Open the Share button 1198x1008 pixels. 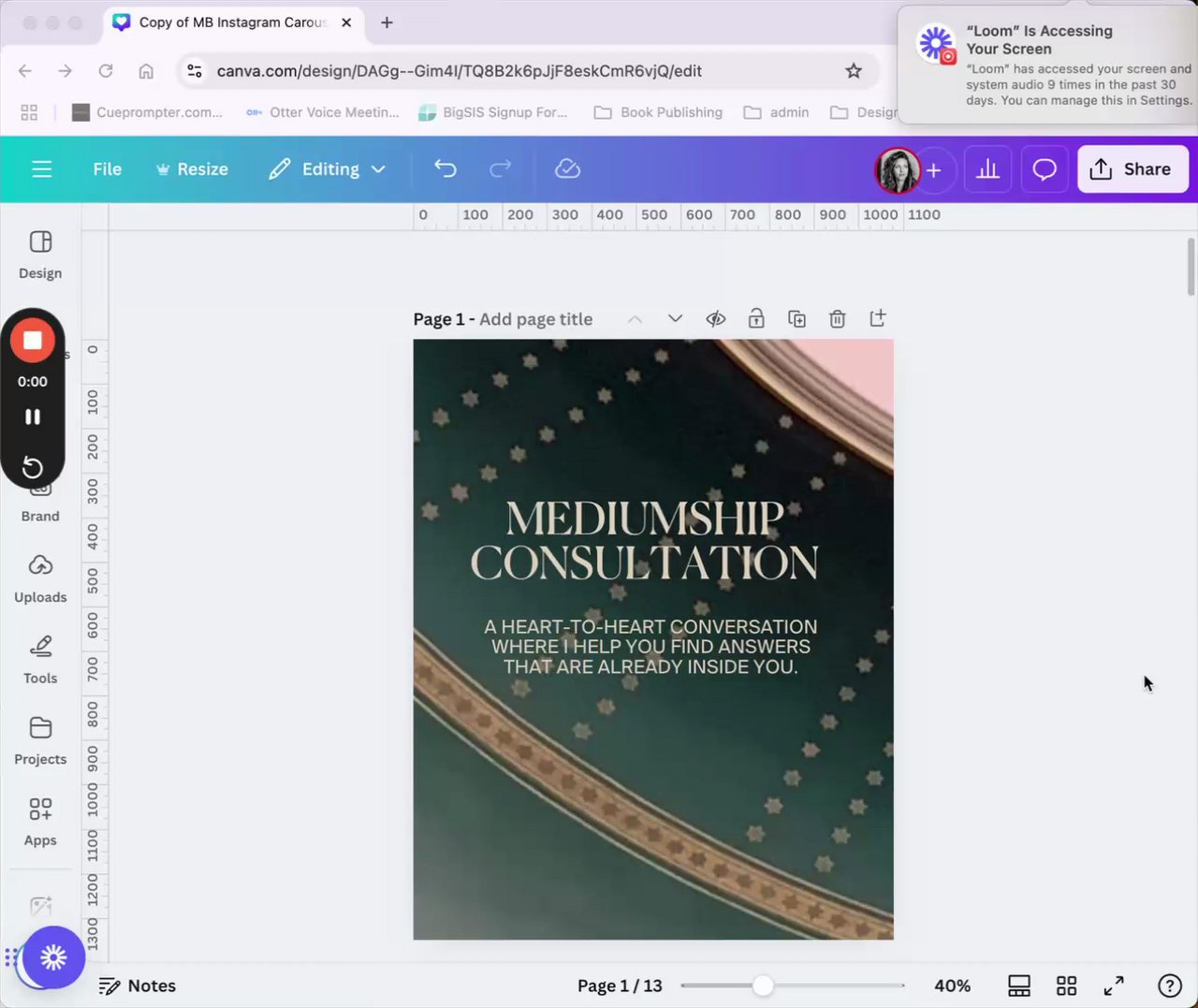(x=1132, y=169)
